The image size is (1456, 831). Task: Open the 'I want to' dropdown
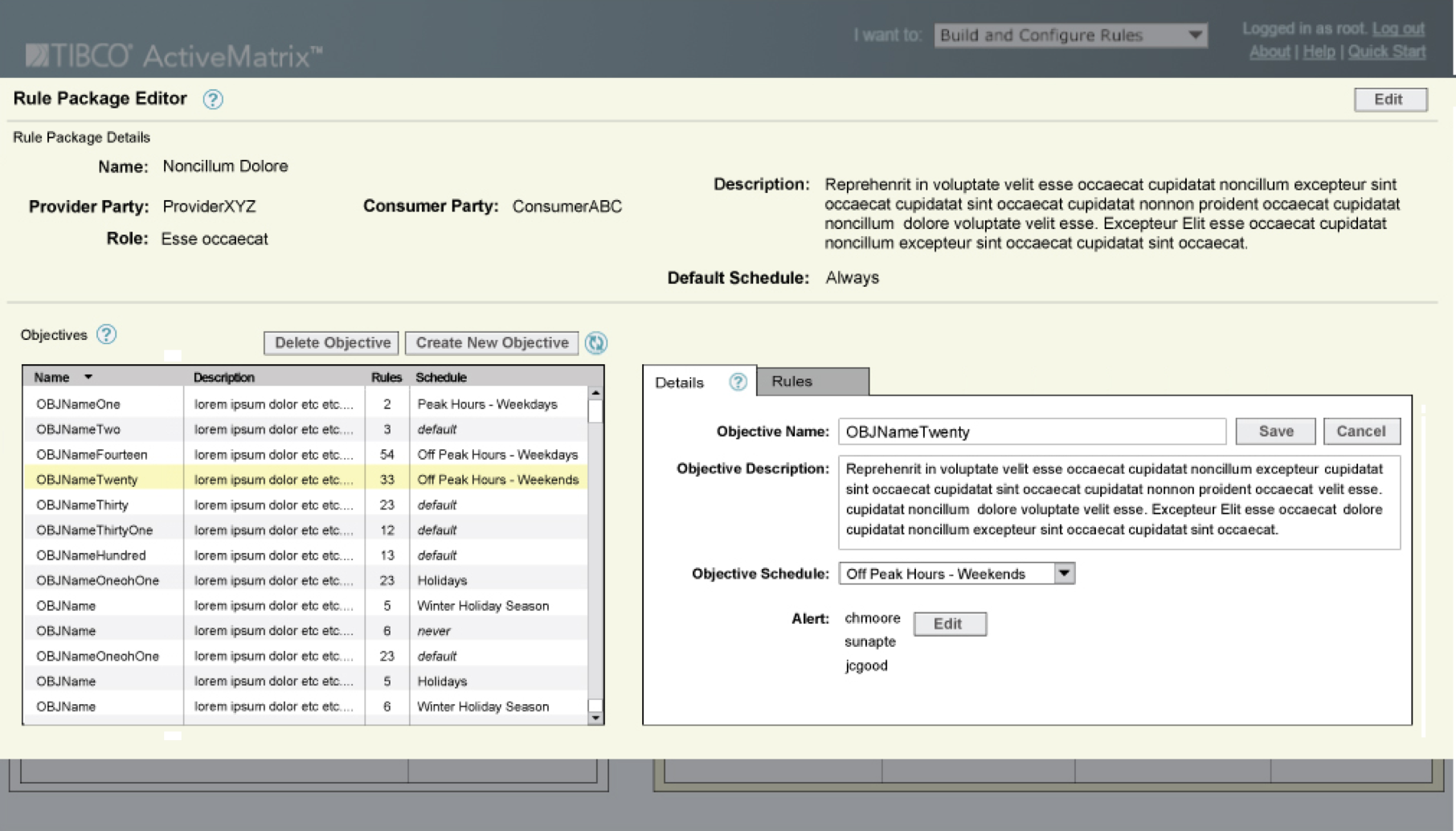pyautogui.click(x=1195, y=35)
